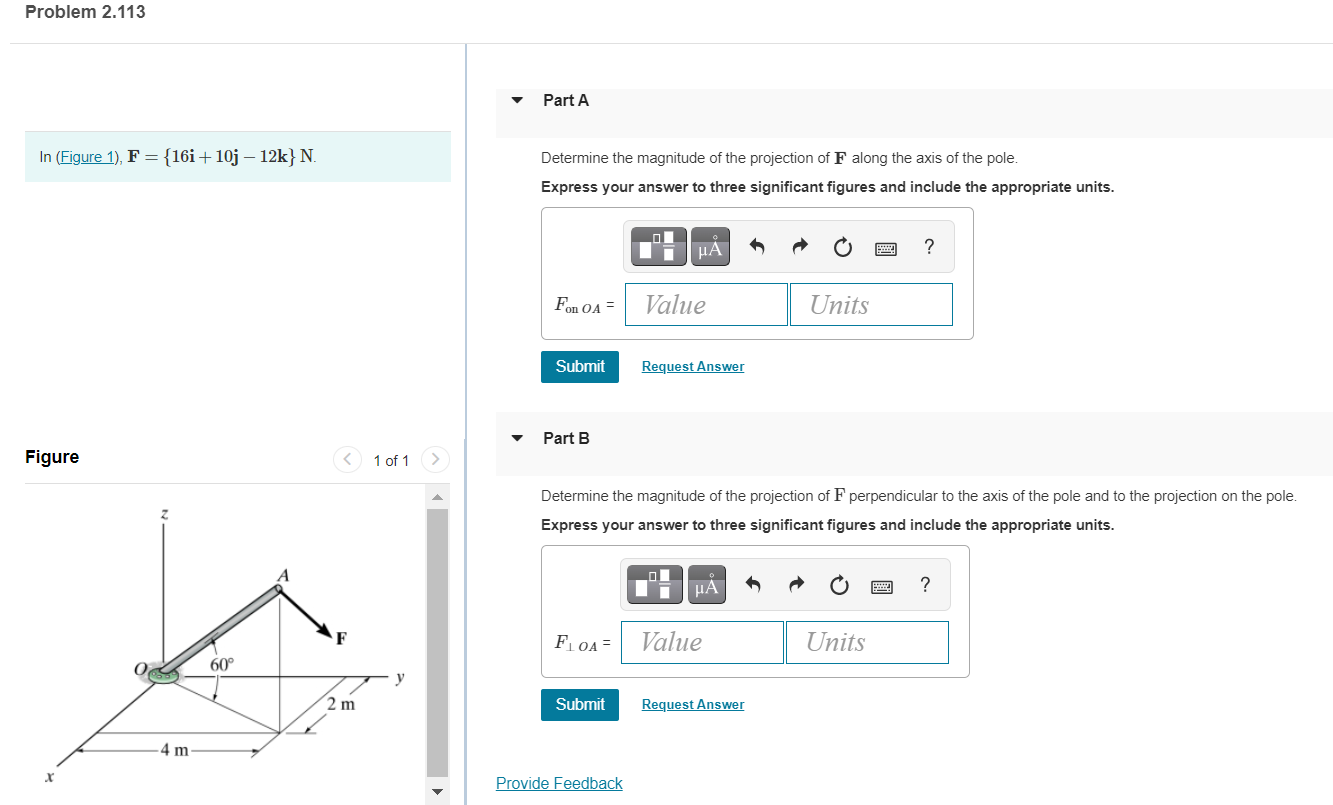Open the units symbols button in Part A

pos(709,247)
